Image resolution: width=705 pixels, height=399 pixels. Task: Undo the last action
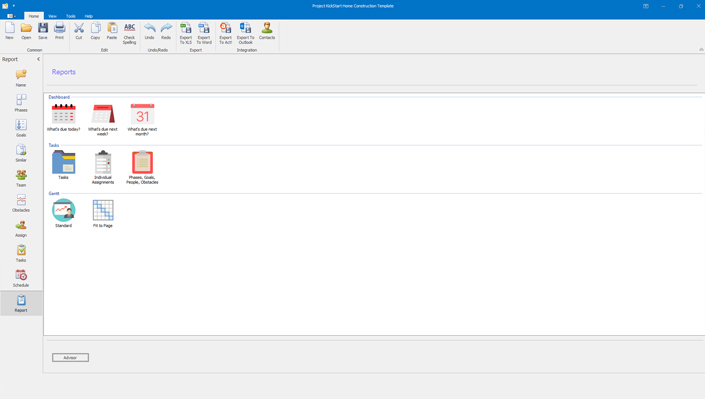tap(149, 31)
